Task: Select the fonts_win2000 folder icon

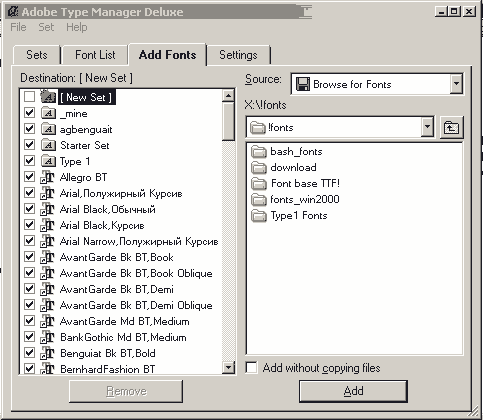Action: [259, 200]
